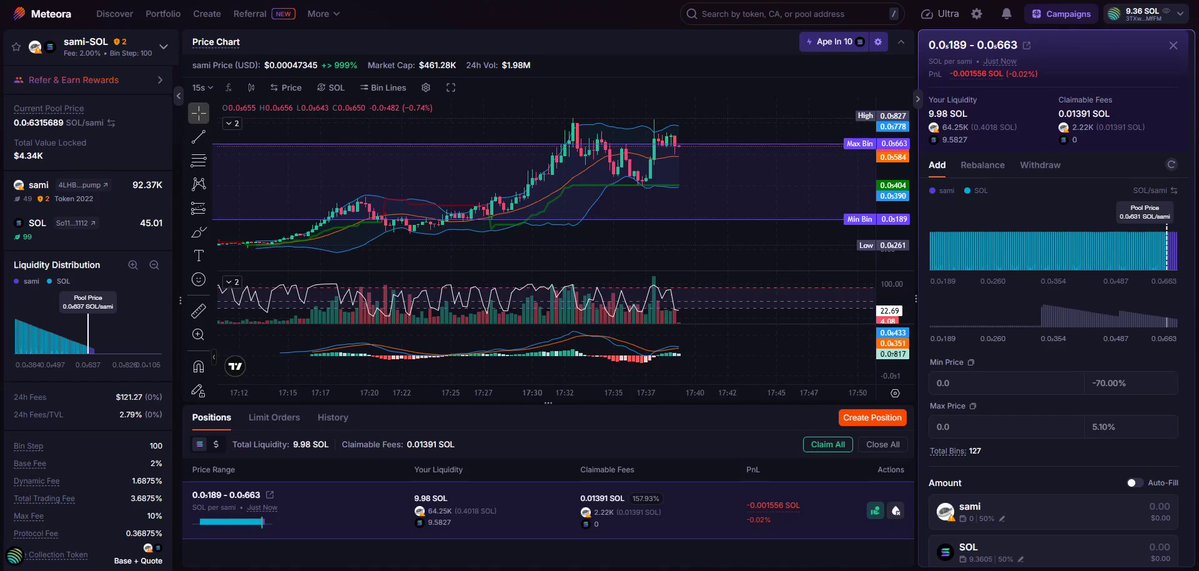Open the emoji sticker tool
The height and width of the screenshot is (571, 1199).
point(198,280)
